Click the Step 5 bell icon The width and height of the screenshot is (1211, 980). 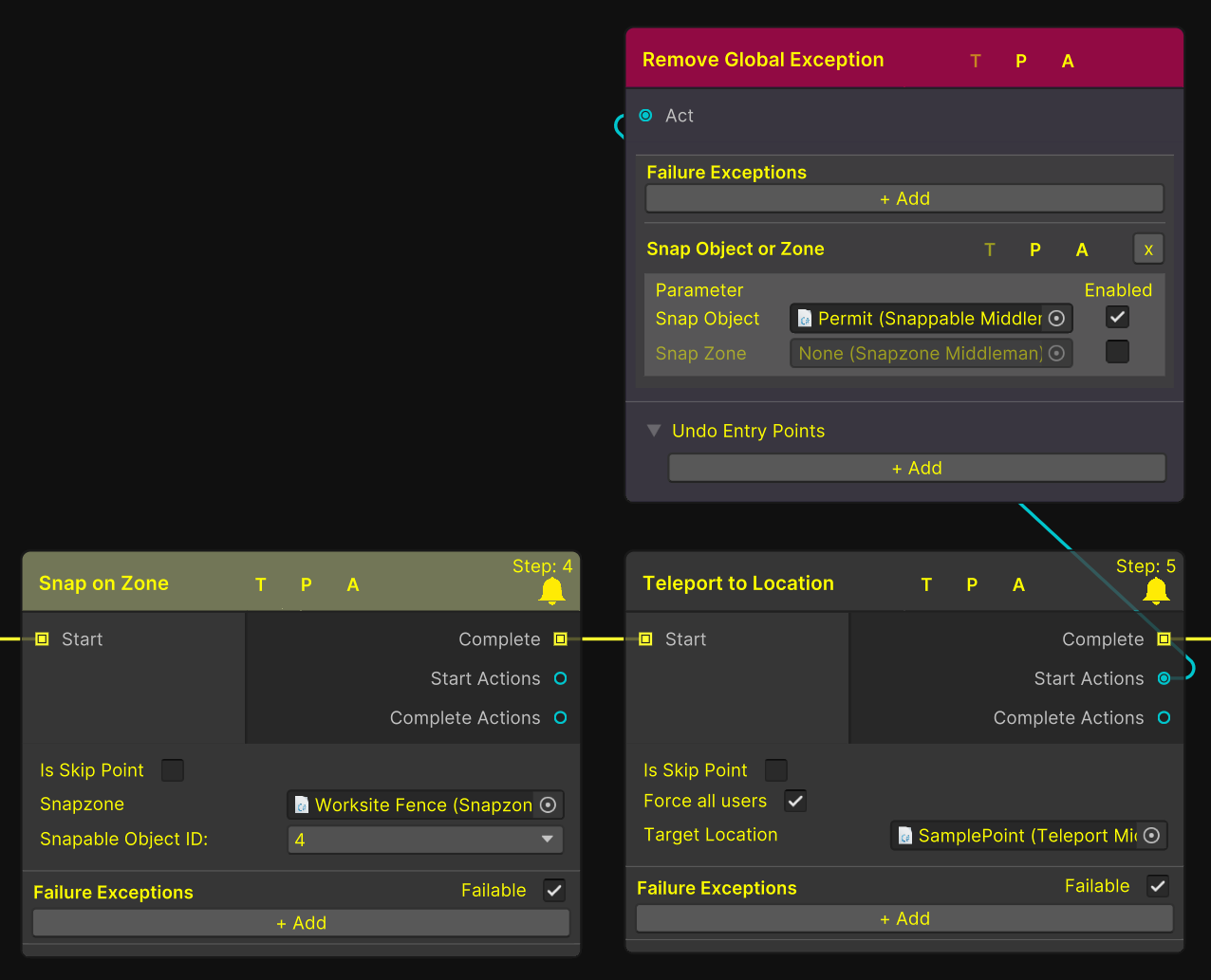(1155, 591)
